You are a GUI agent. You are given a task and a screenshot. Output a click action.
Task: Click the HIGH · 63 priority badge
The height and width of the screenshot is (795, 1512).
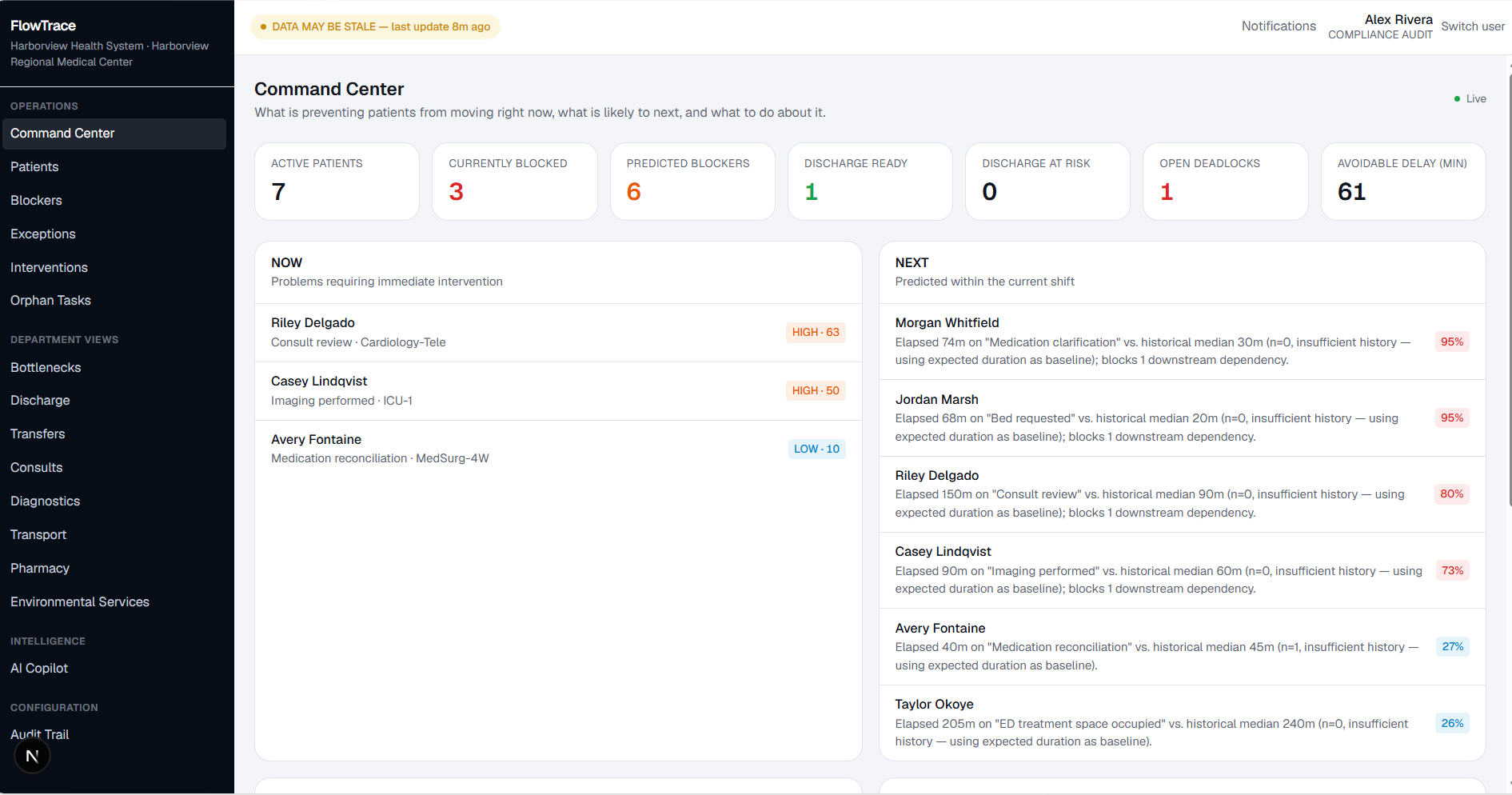pos(816,333)
